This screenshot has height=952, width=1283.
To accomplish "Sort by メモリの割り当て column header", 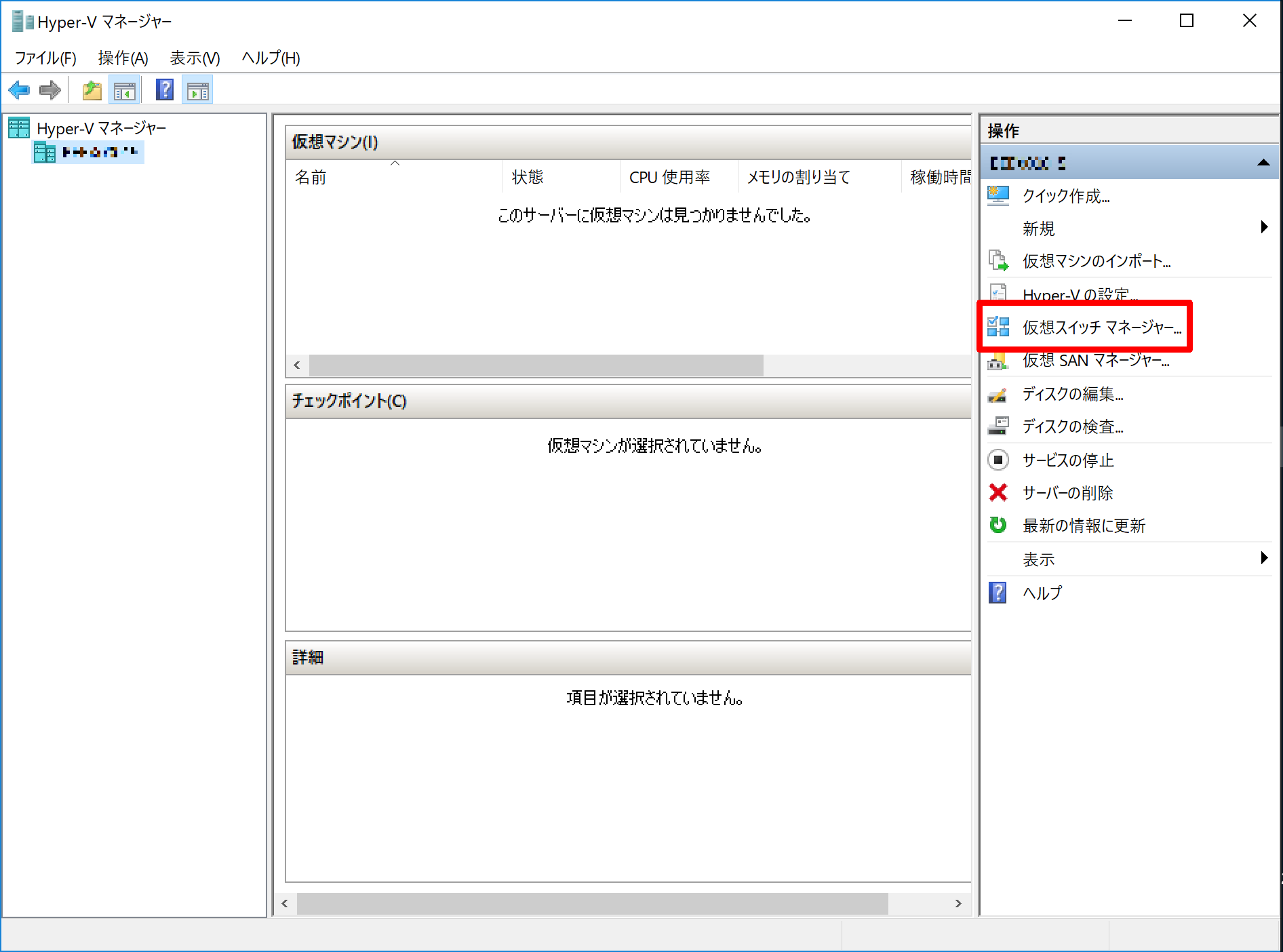I will coord(820,178).
